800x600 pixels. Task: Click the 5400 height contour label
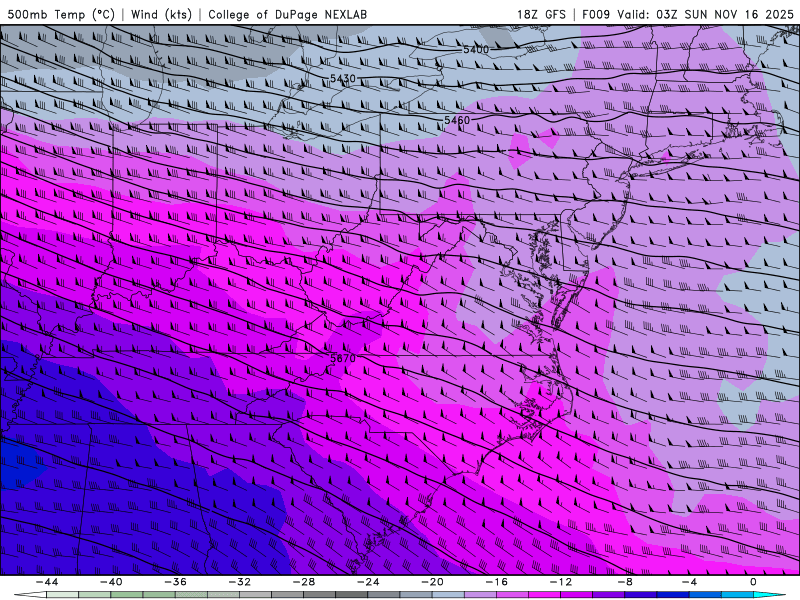pos(476,49)
